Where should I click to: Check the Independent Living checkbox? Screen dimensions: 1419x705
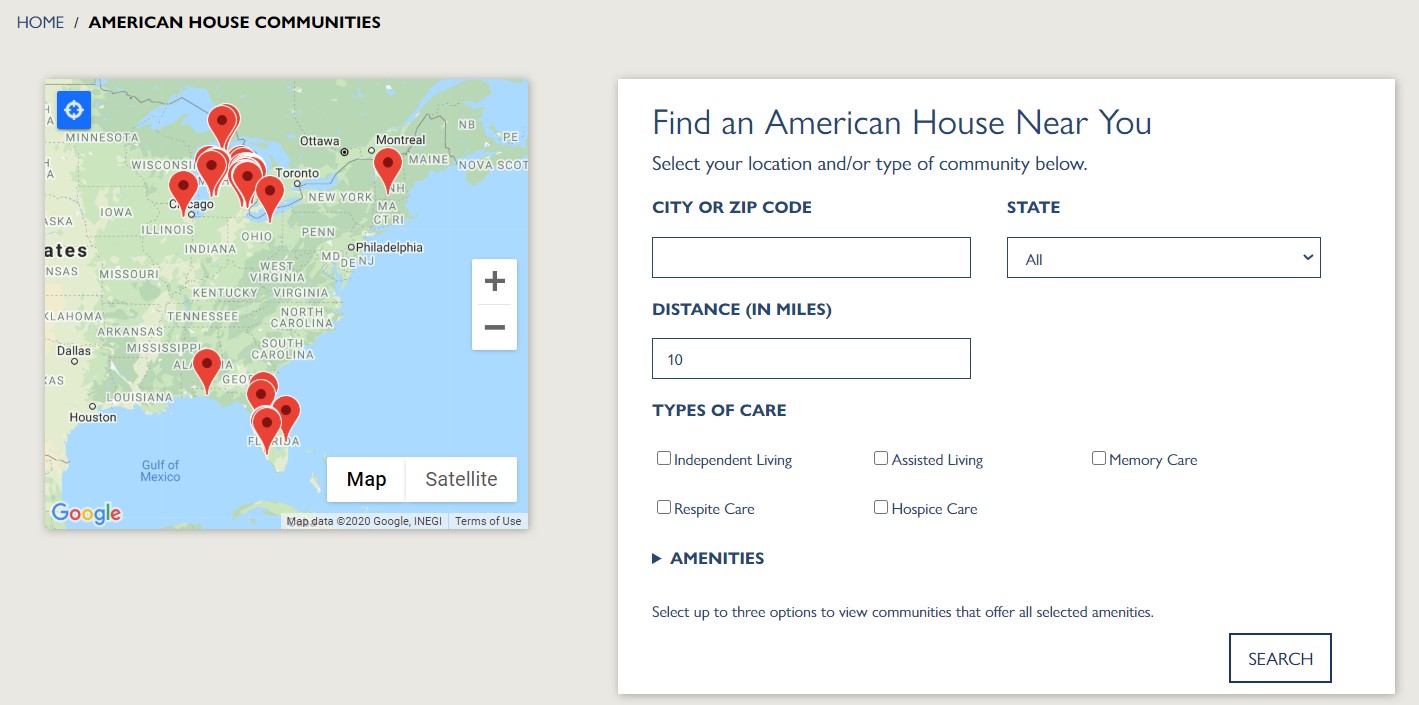(664, 459)
